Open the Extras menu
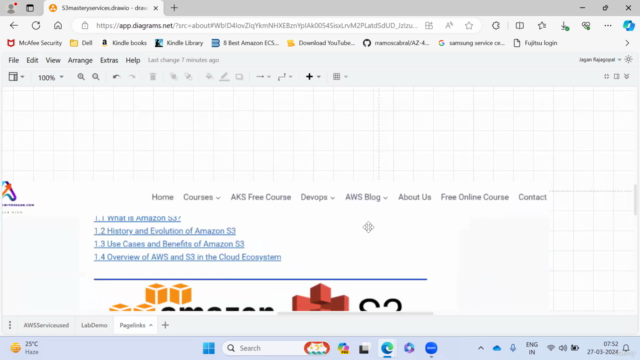Screen dimensions: 640x360 (109, 60)
